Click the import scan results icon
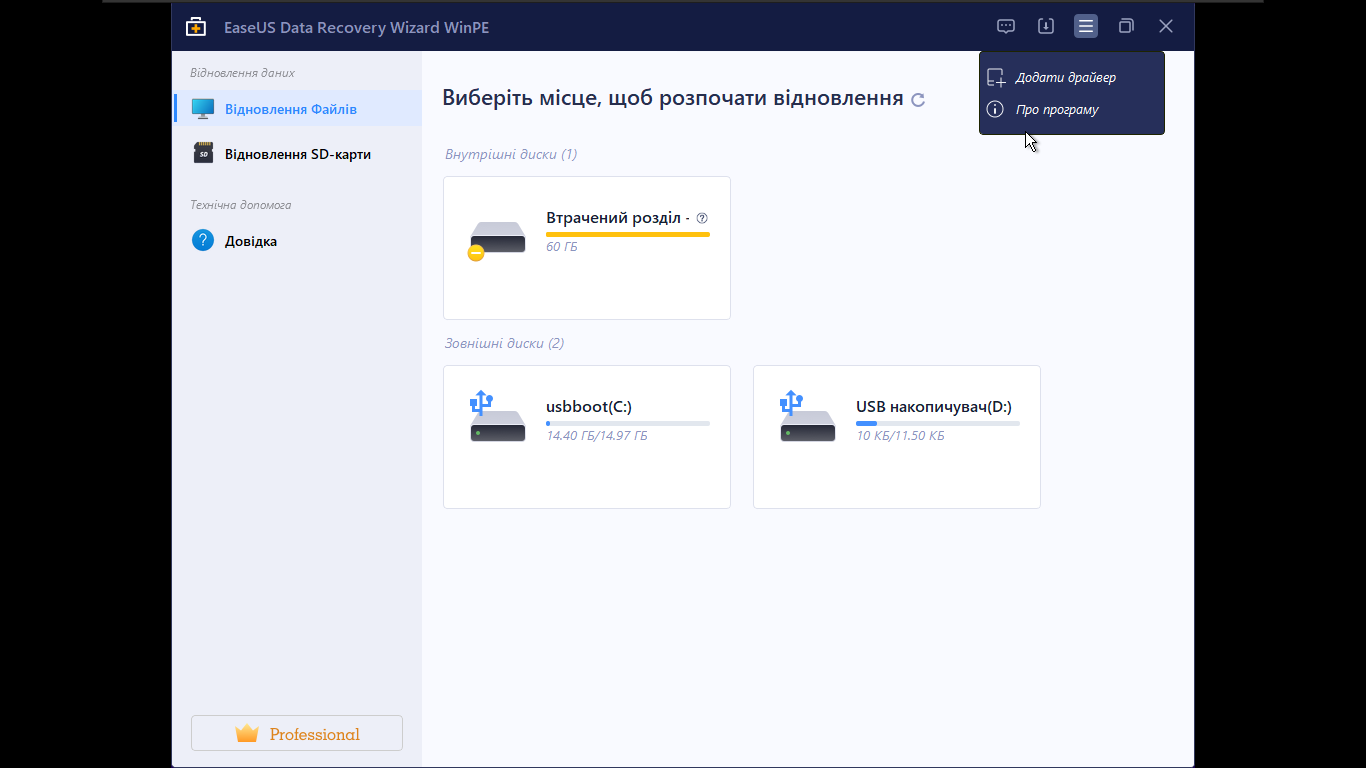 (x=1046, y=26)
